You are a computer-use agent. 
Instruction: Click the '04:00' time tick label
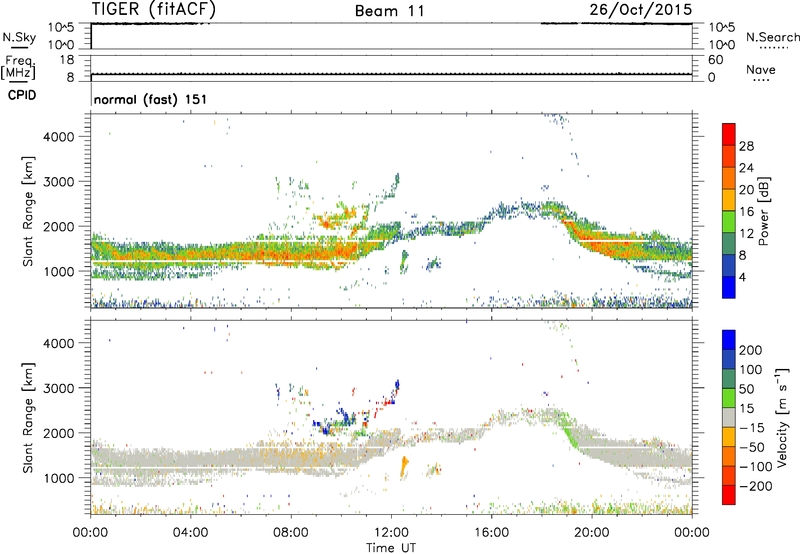click(x=191, y=533)
